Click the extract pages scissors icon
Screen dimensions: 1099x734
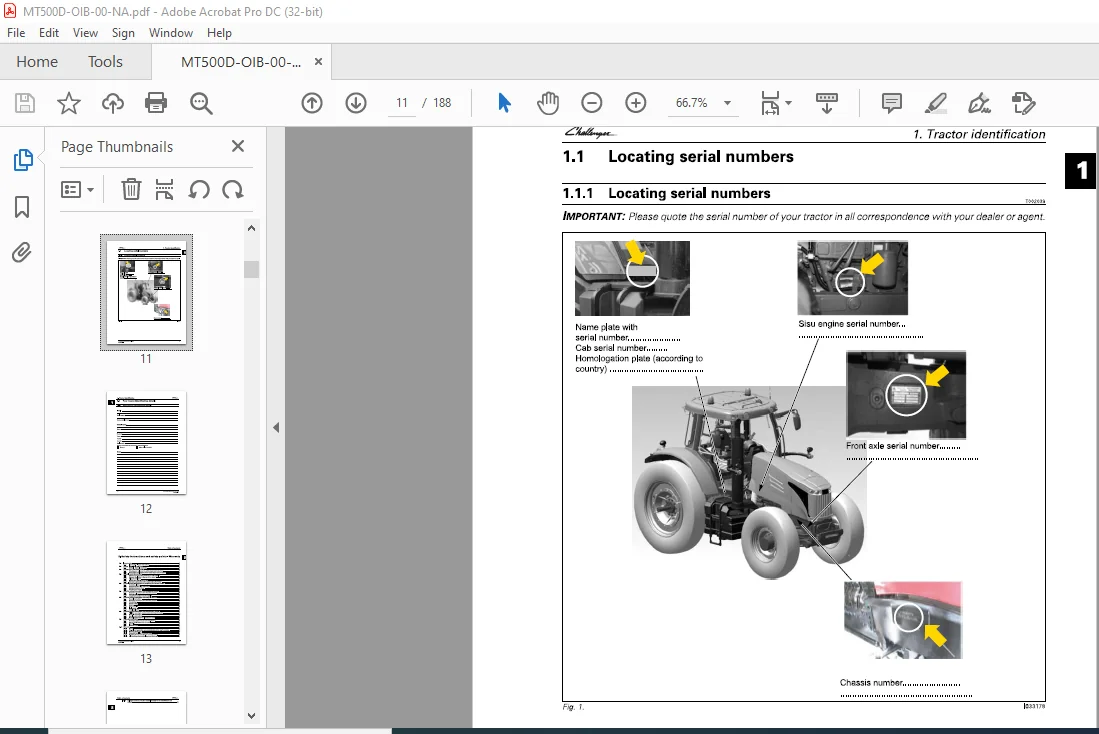pos(165,189)
